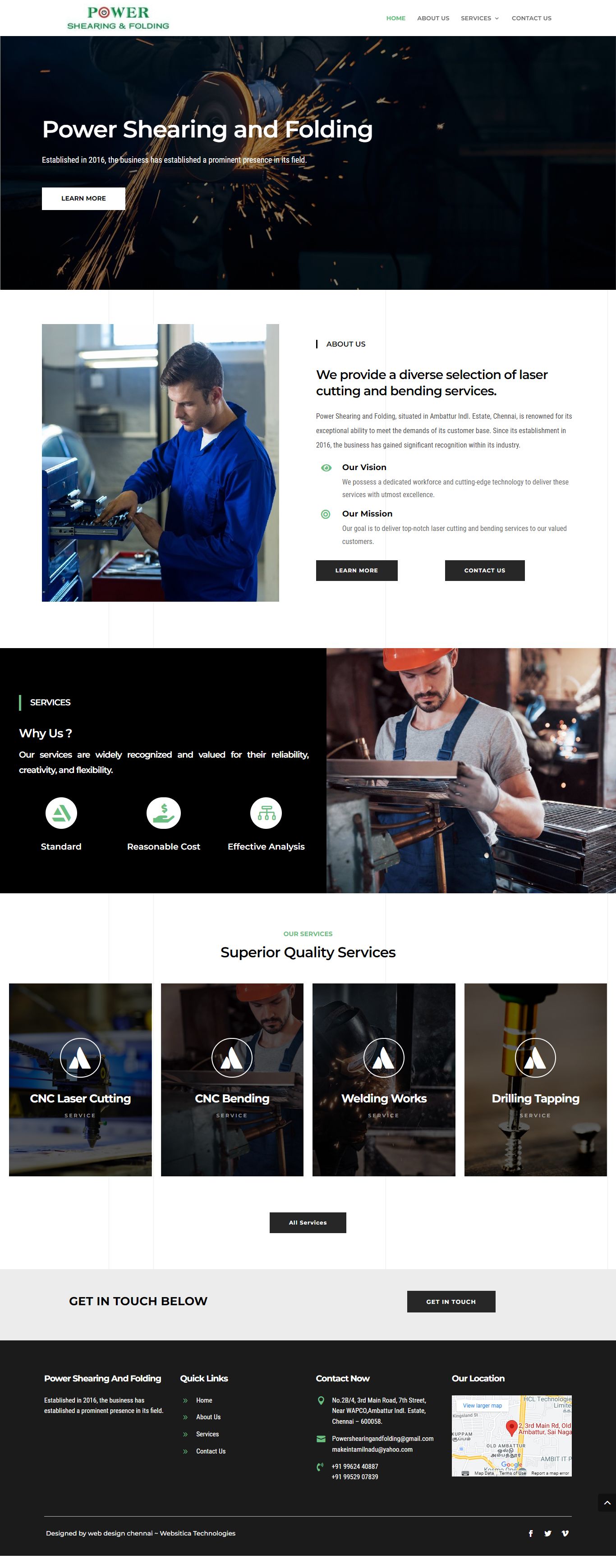Click the Twitter icon in footer
Image resolution: width=616 pixels, height=1568 pixels.
548,1533
